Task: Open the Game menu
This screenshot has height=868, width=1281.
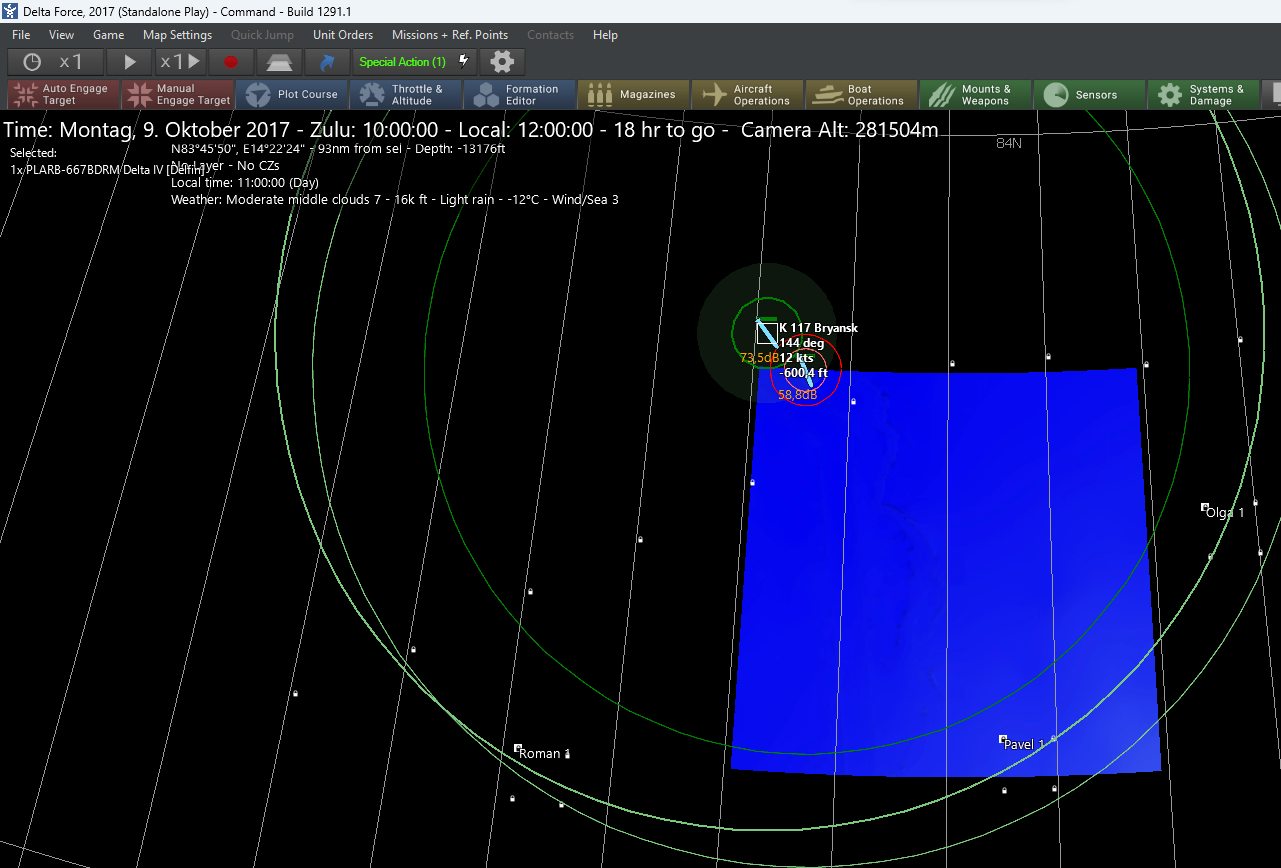Action: pos(108,35)
